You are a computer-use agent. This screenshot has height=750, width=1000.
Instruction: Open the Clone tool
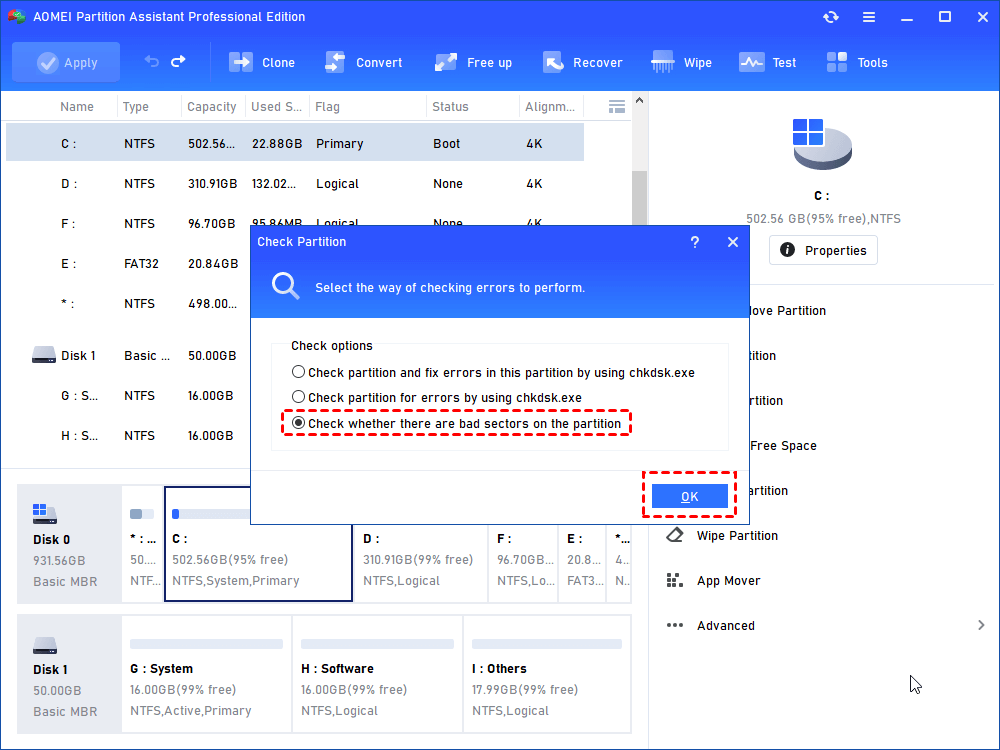point(262,62)
